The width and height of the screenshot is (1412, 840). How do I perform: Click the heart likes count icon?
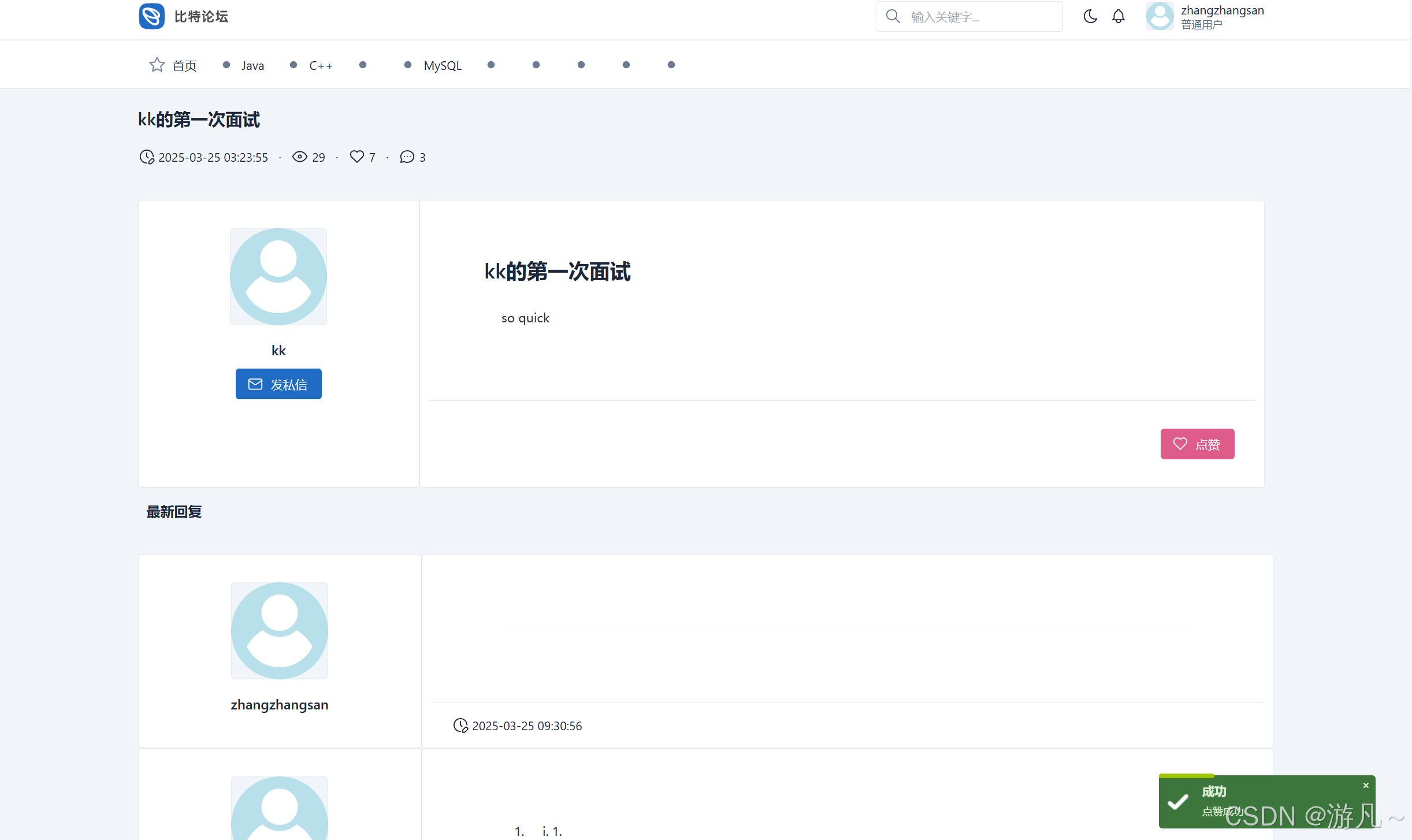tap(356, 157)
